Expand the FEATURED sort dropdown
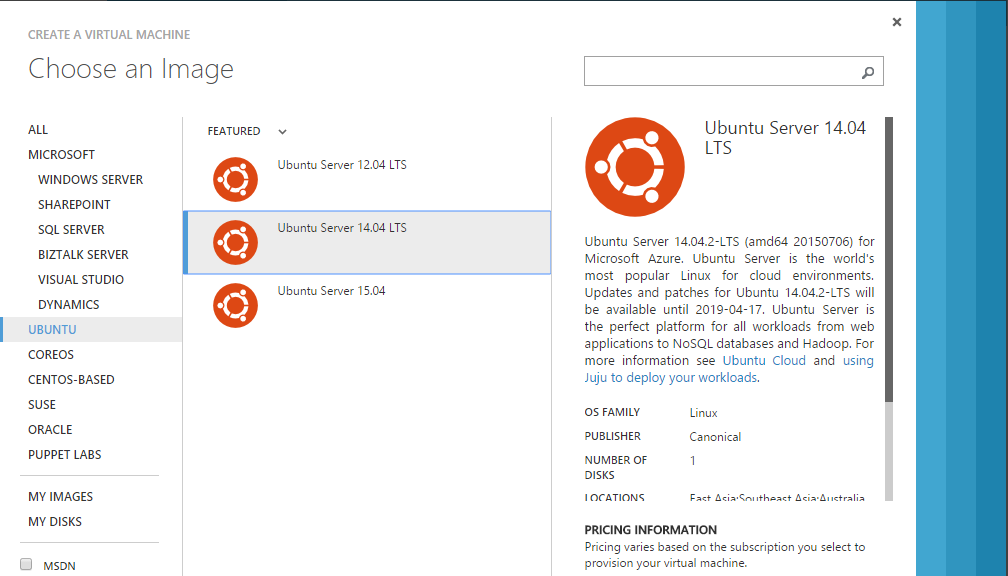The width and height of the screenshot is (1008, 576). tap(282, 131)
